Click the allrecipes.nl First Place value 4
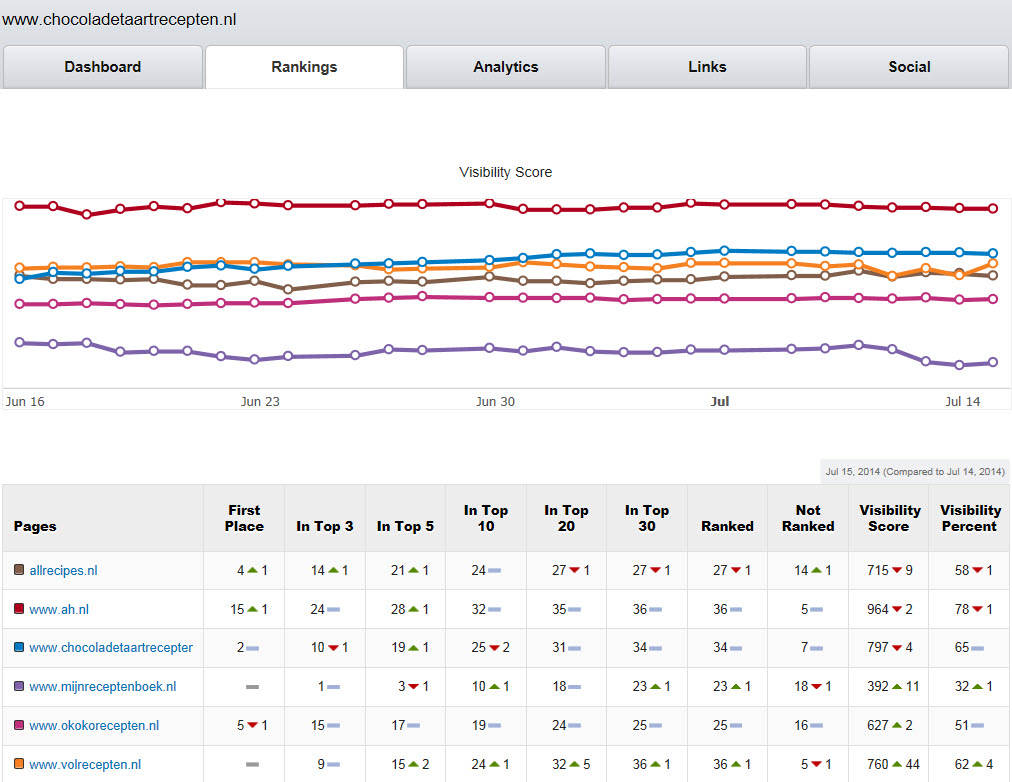The width and height of the screenshot is (1012, 782). 241,570
